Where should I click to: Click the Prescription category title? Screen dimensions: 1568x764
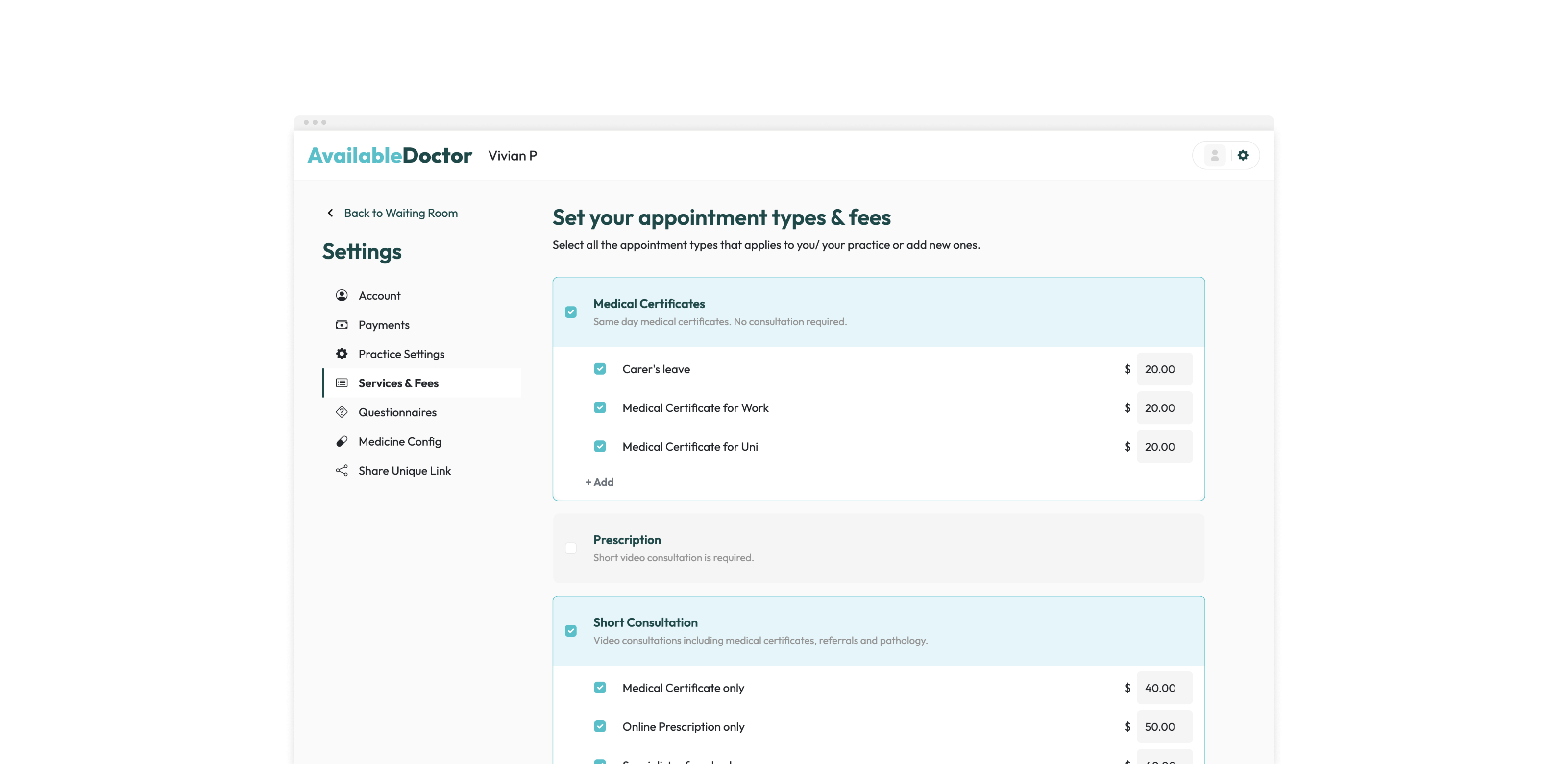[627, 540]
